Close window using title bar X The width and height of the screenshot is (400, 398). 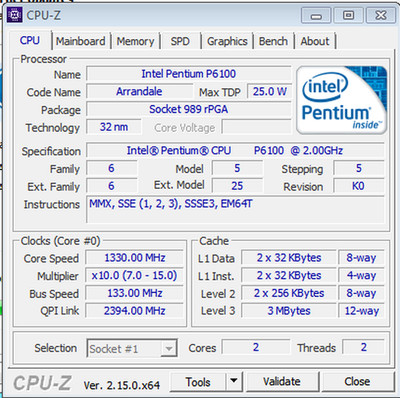coord(381,15)
